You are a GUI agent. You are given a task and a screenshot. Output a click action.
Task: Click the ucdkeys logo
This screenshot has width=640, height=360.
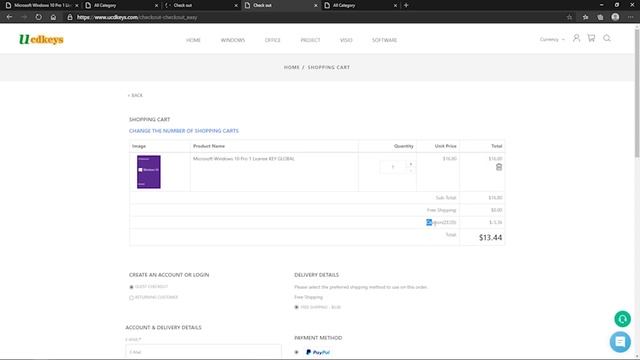pos(41,39)
